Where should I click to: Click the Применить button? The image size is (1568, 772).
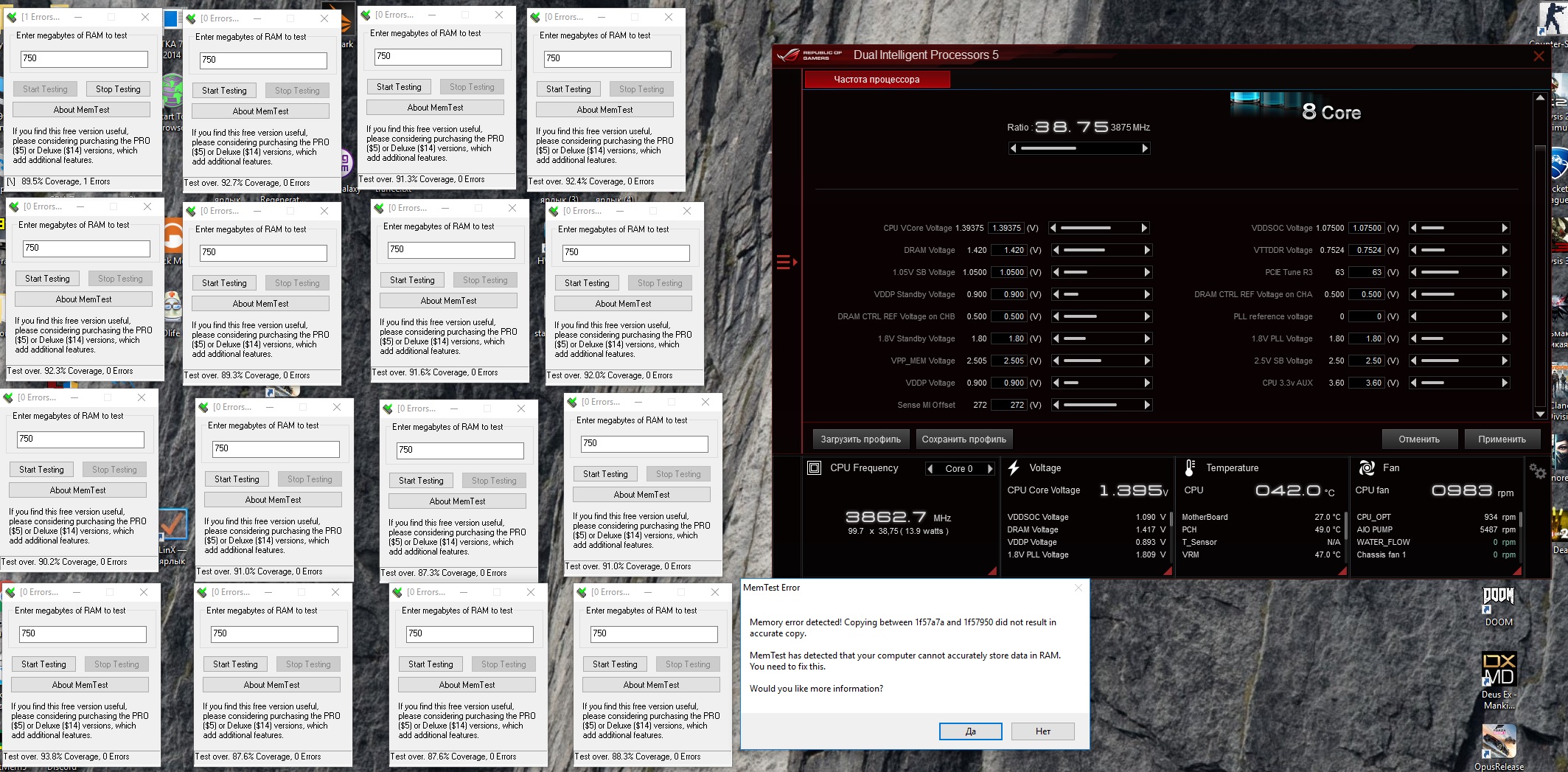click(1502, 439)
